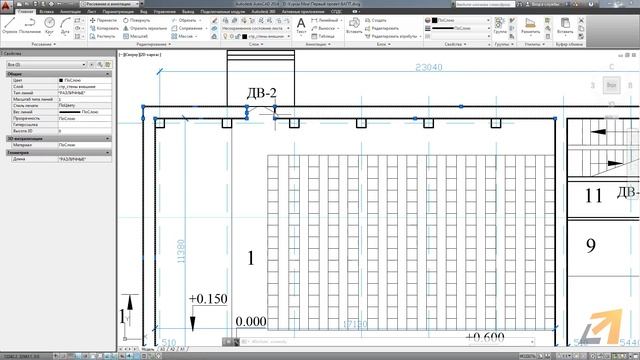Toggle layer on/off lightbulb icon
Screen dimensions: 640x360
(225, 36)
